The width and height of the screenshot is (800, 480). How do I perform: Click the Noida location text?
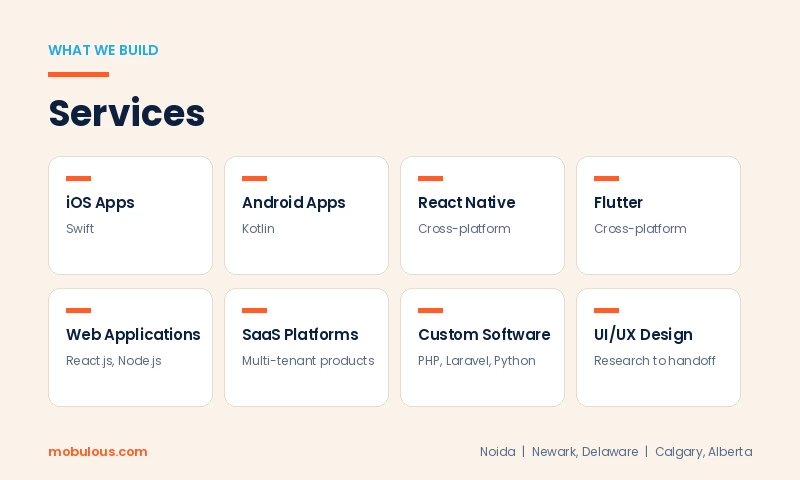click(497, 451)
